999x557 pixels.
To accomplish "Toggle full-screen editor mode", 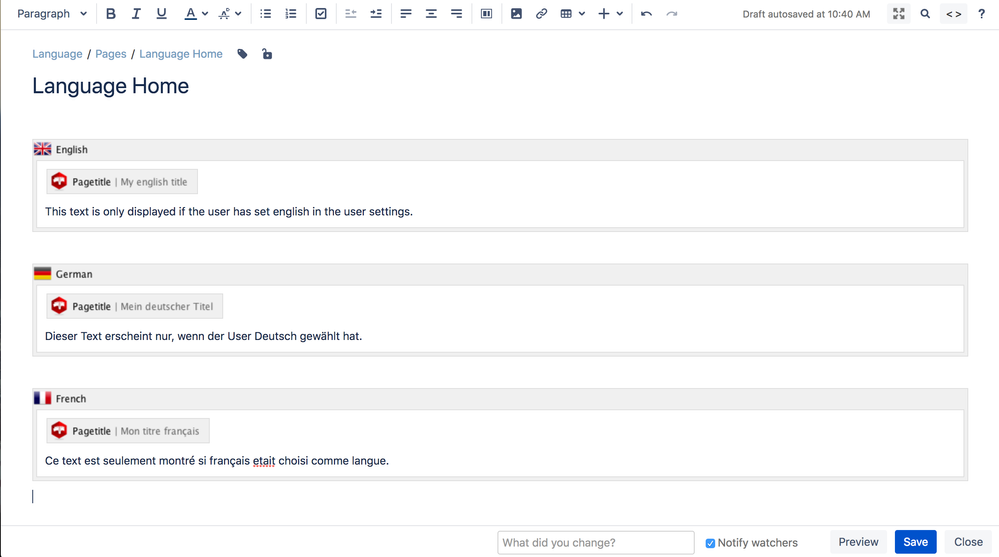I will click(898, 13).
